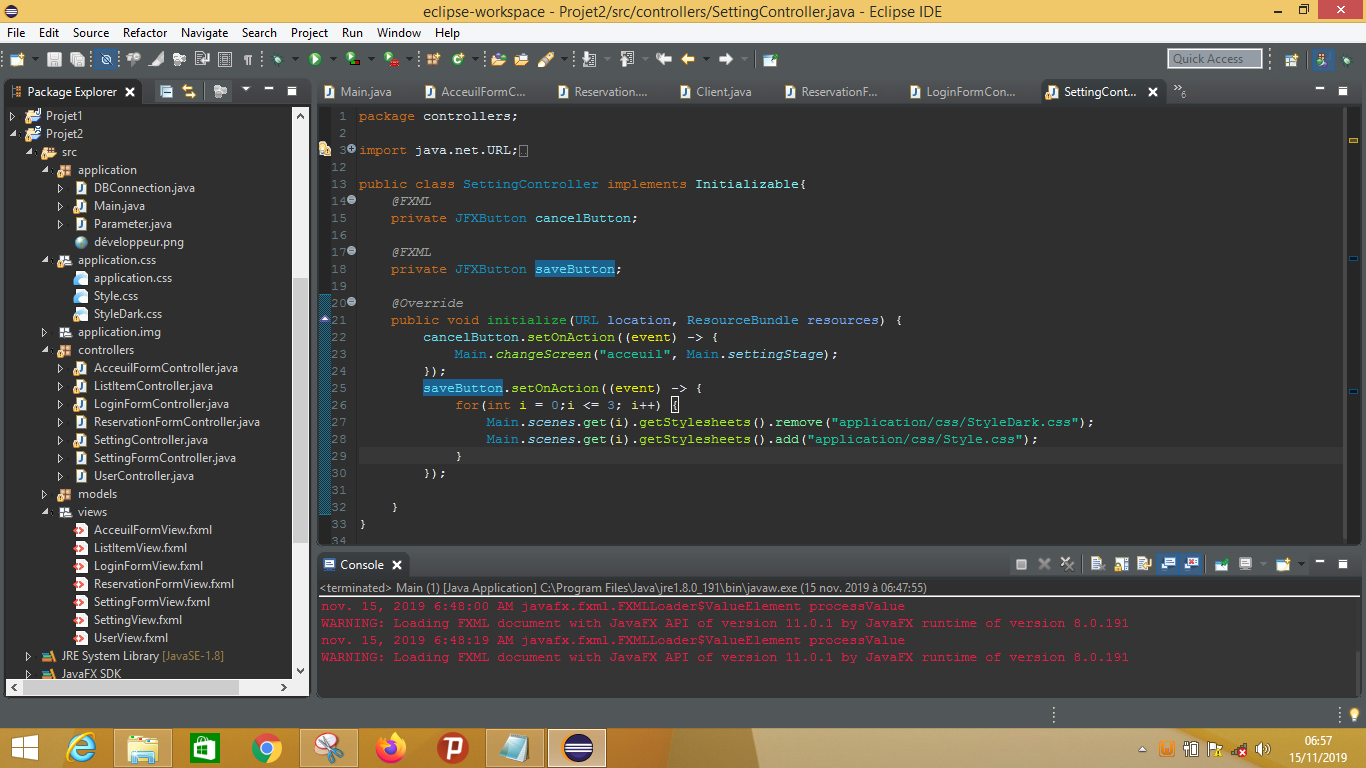1366x768 pixels.
Task: Open the Refactor menu
Action: coord(145,33)
